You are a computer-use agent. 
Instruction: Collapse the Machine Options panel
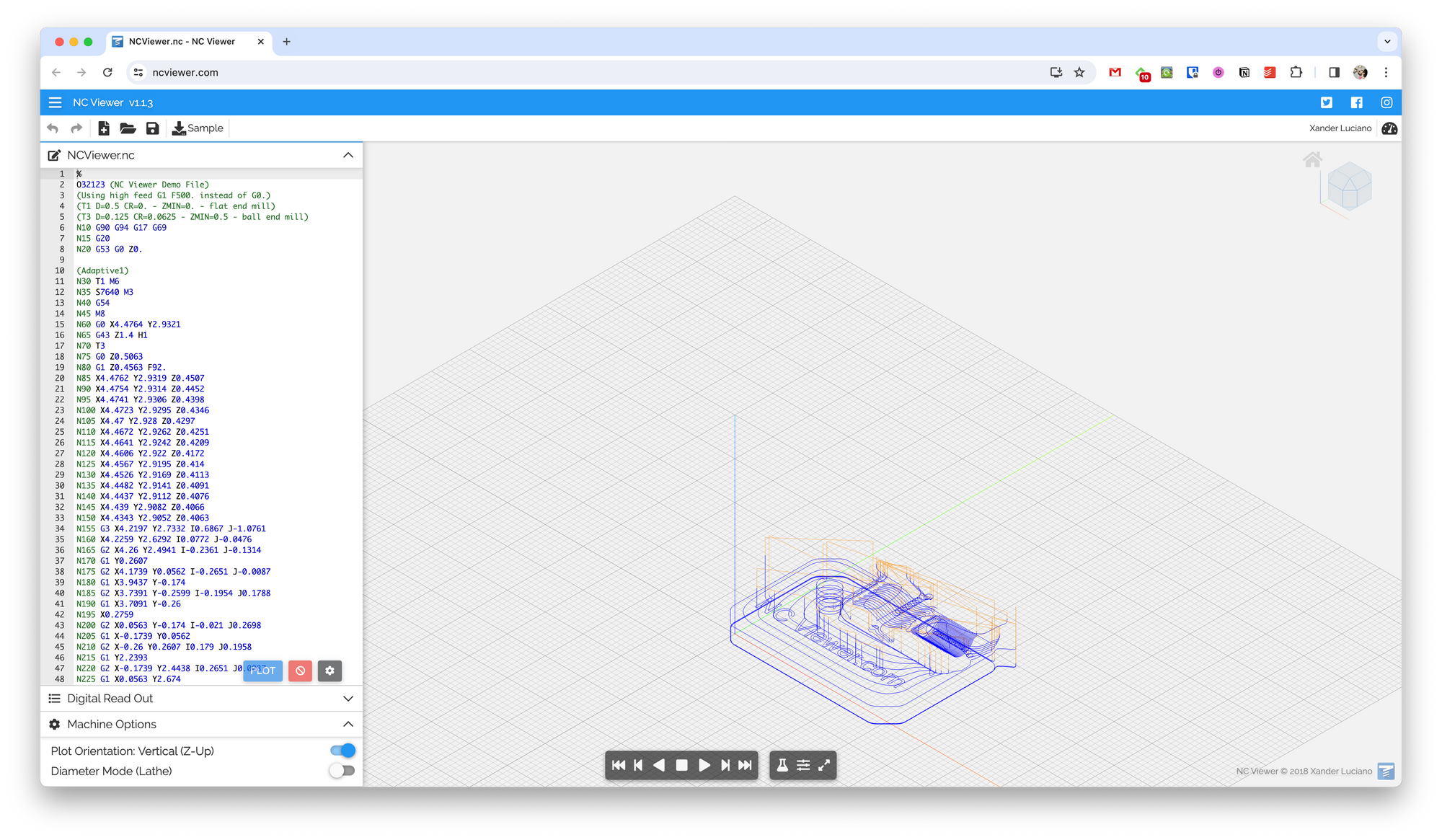[x=348, y=724]
